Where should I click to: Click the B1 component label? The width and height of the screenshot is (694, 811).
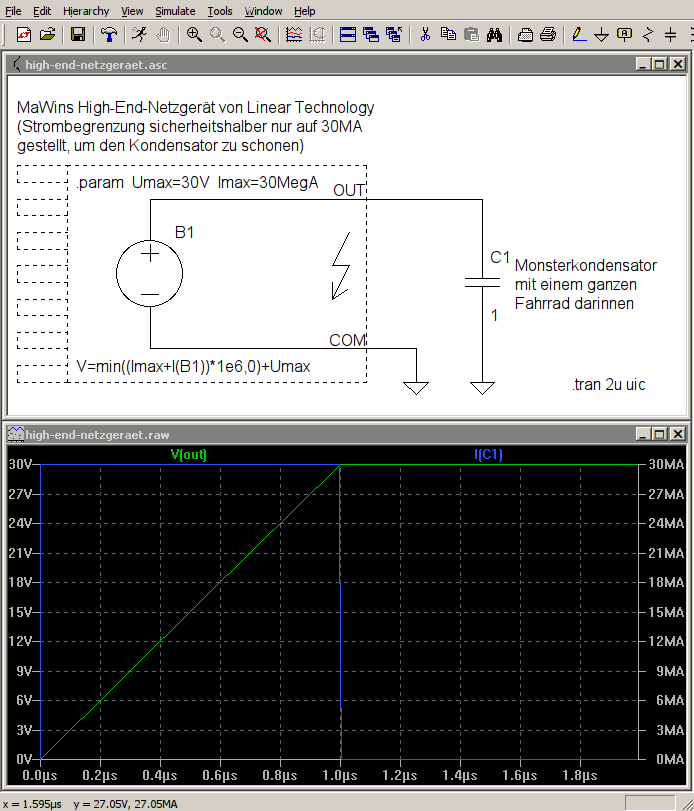184,232
